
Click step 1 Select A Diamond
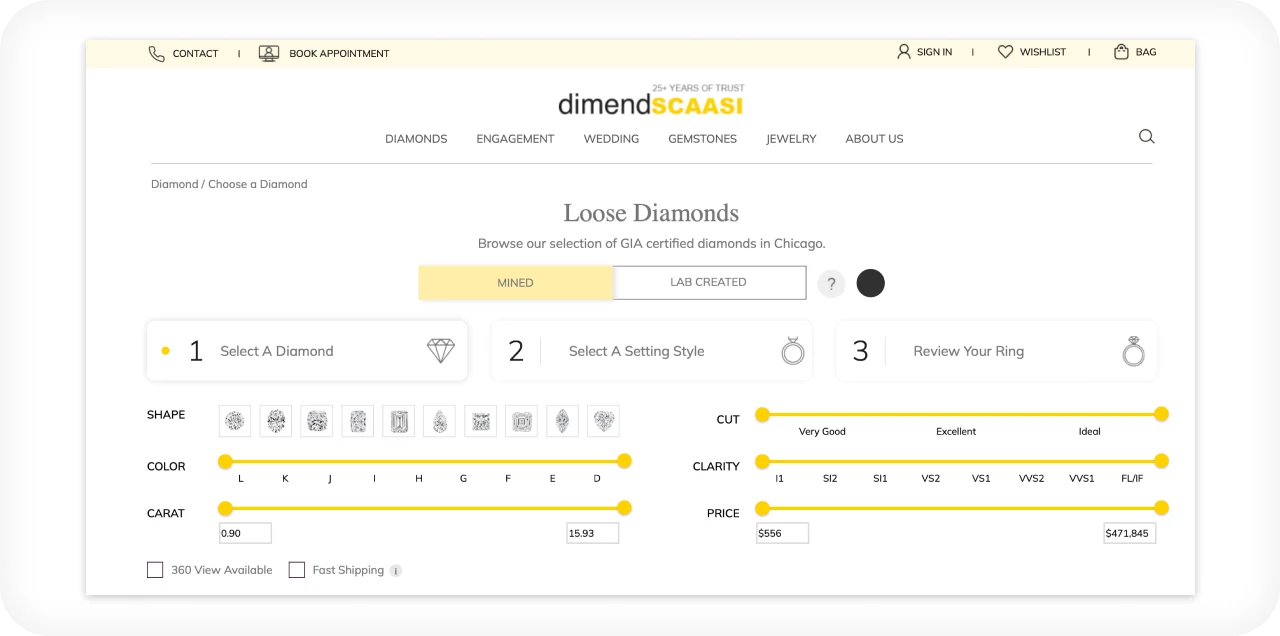[x=307, y=351]
